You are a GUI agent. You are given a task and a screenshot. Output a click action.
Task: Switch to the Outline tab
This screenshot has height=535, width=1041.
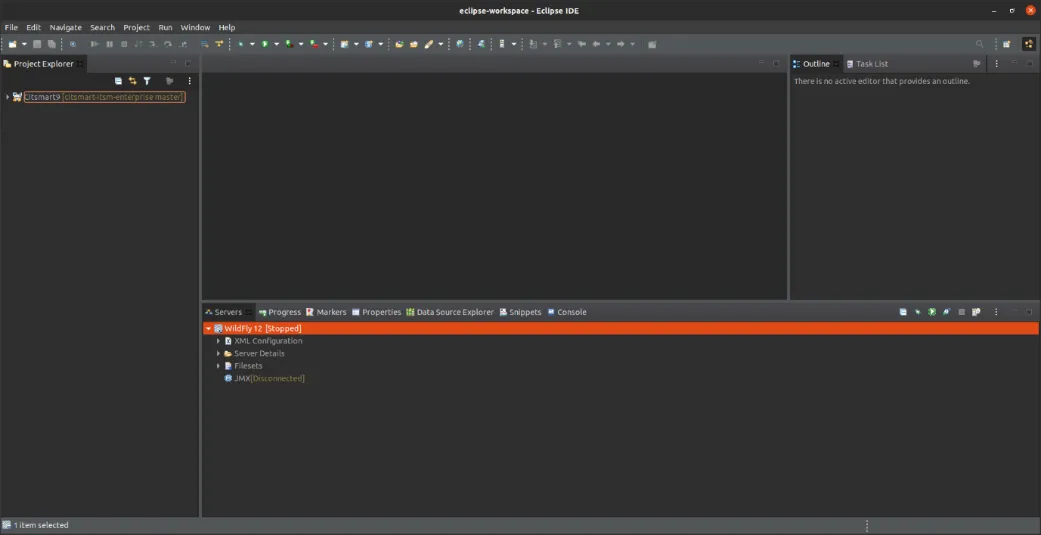tap(816, 64)
